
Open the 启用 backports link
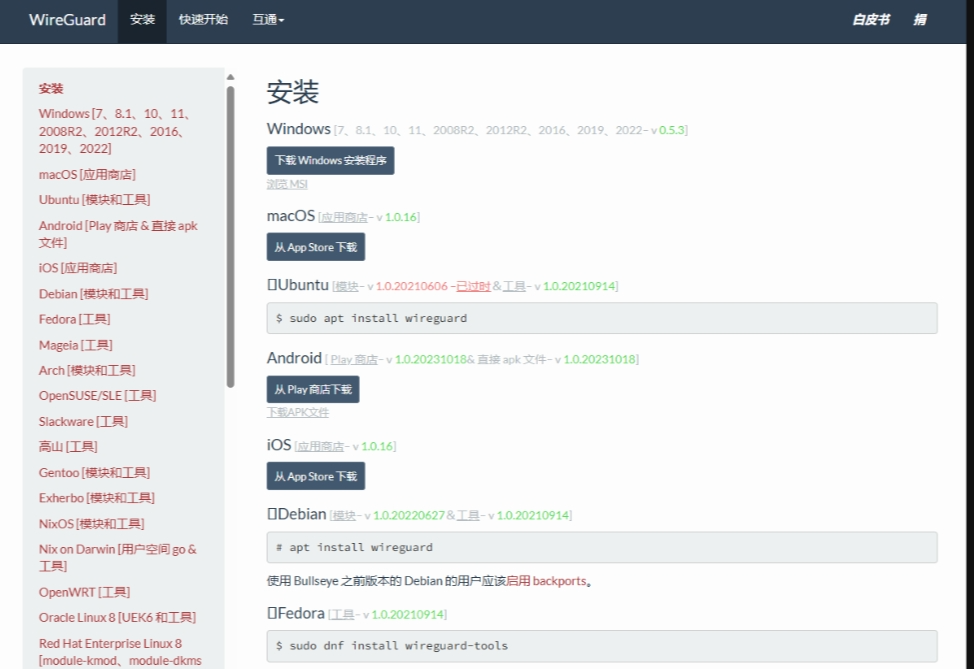click(x=546, y=581)
